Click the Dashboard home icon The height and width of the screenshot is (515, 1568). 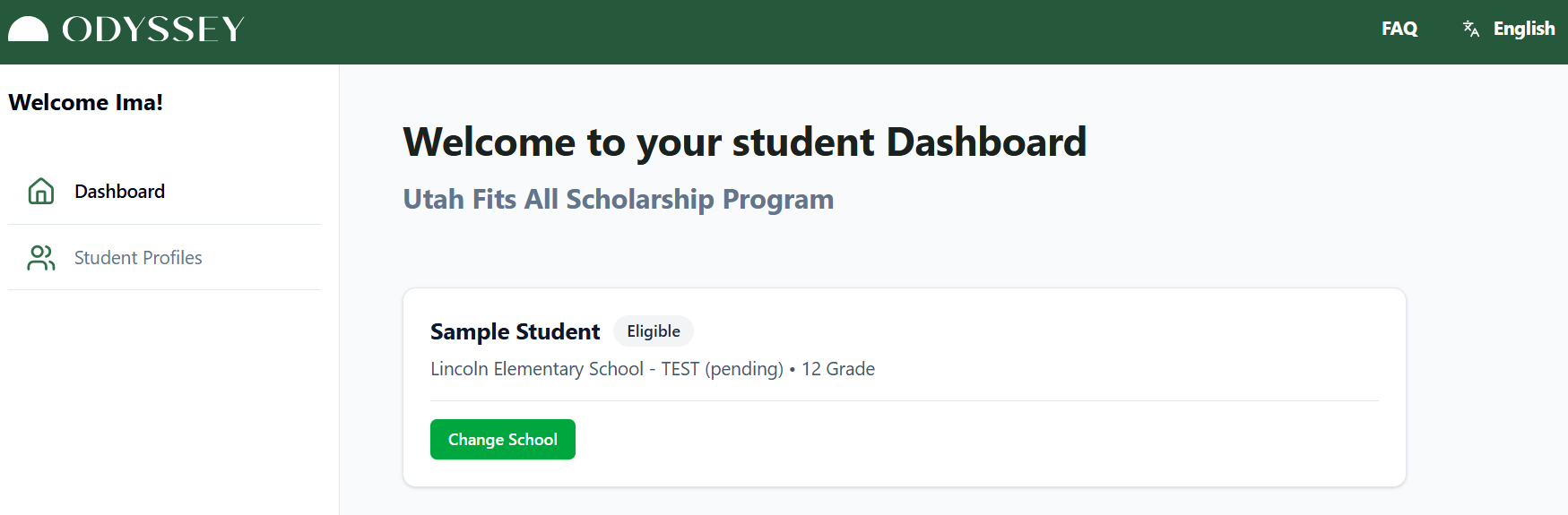(41, 191)
